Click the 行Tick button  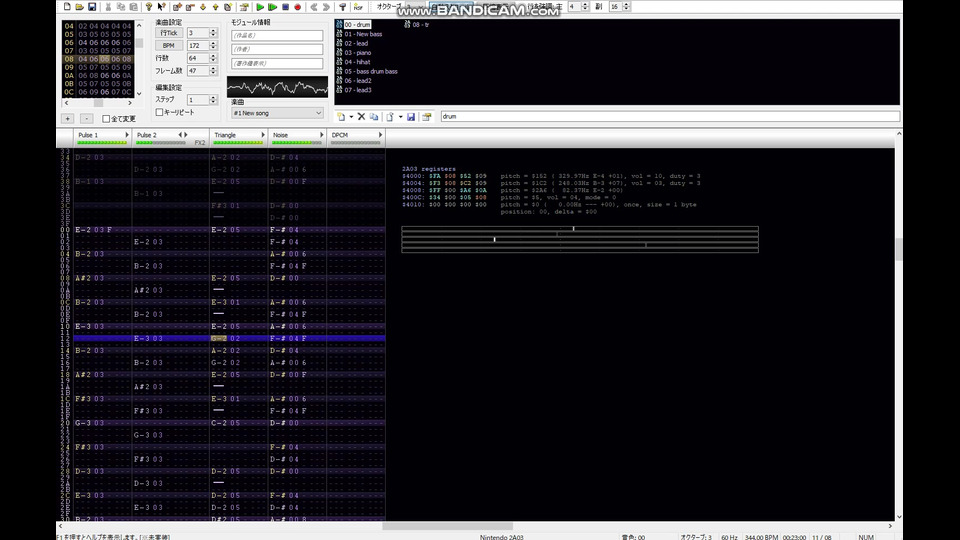tap(168, 32)
